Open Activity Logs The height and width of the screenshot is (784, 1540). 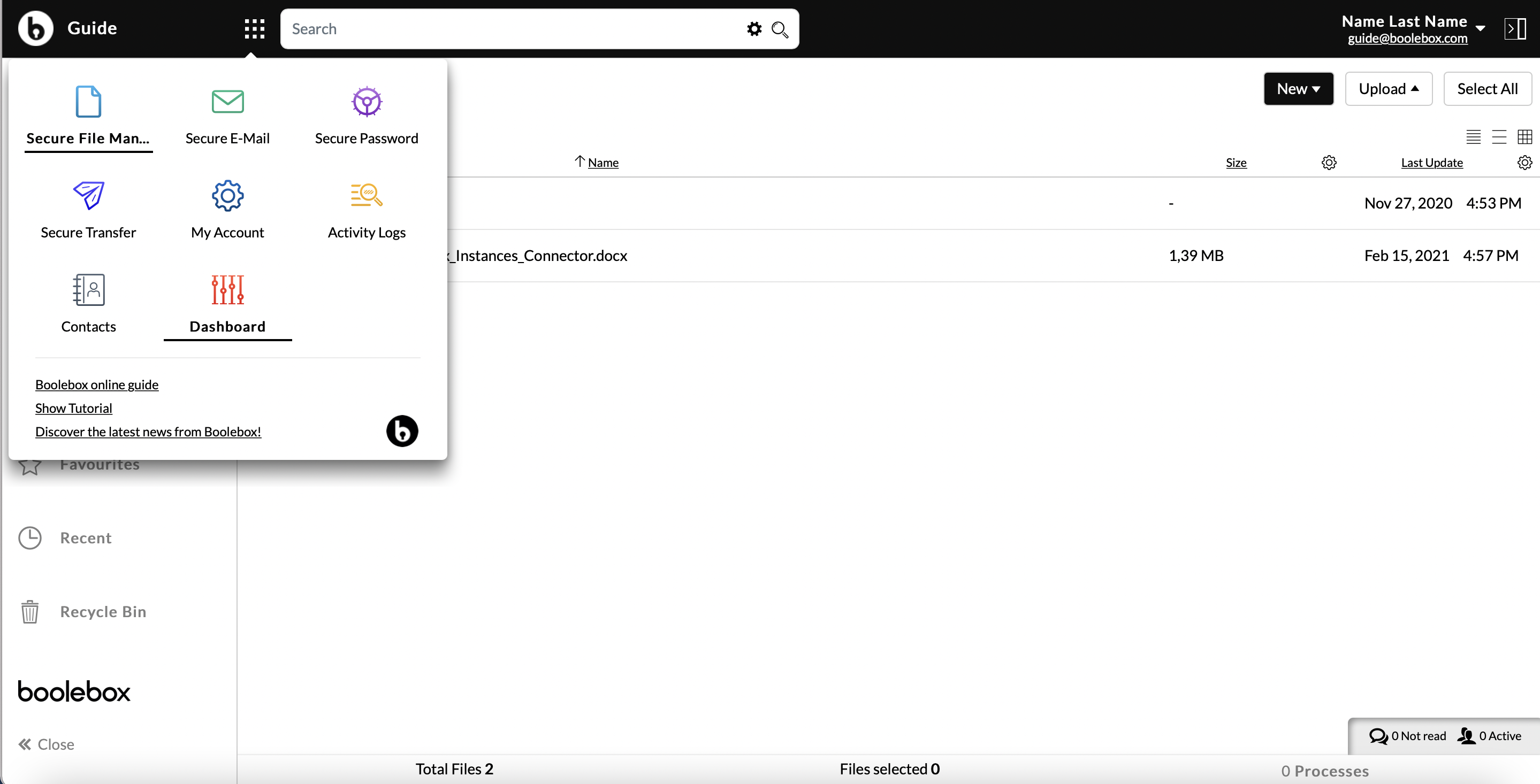(x=367, y=210)
